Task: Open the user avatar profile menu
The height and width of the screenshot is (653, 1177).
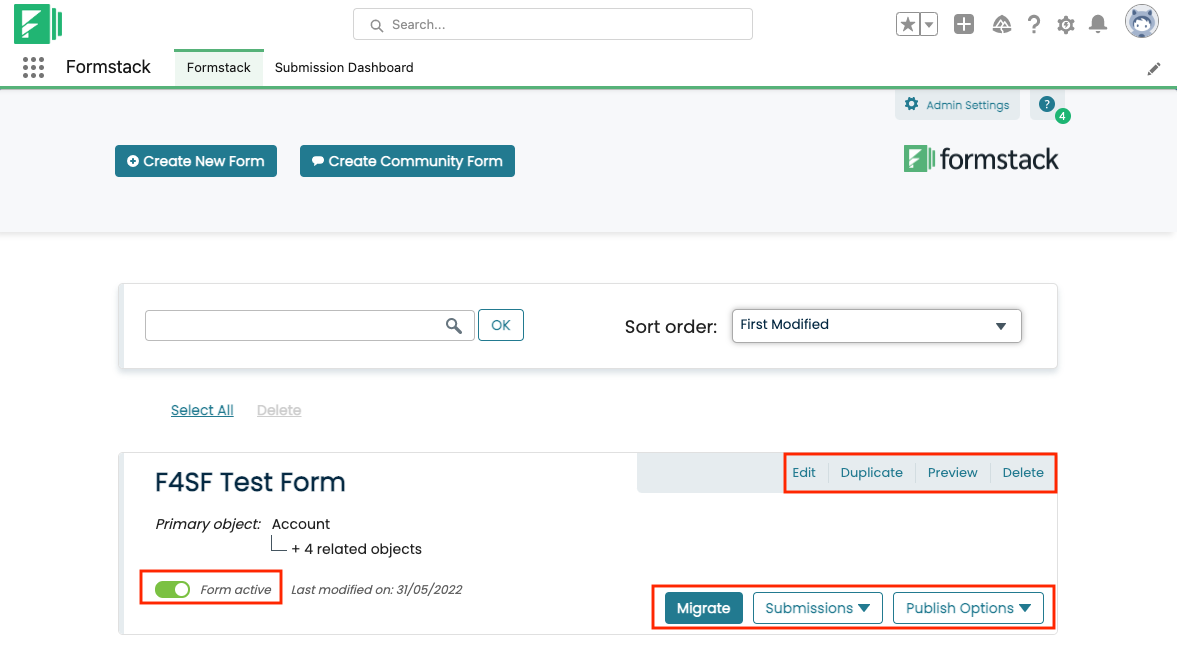Action: click(x=1141, y=22)
